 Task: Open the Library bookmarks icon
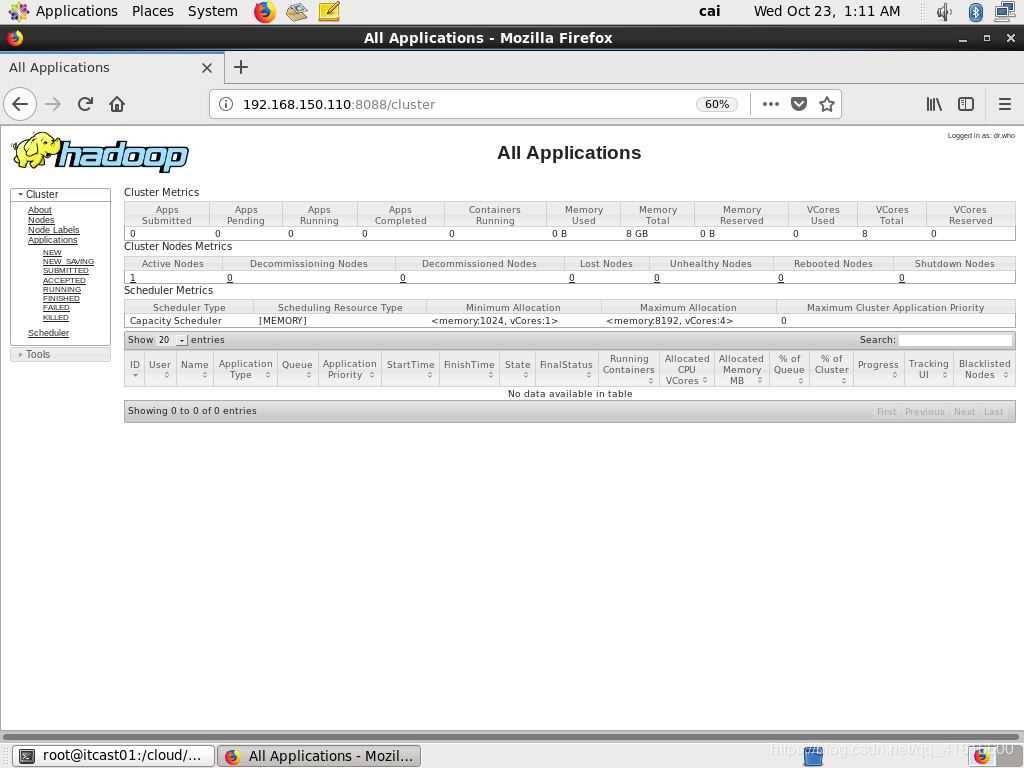[x=934, y=104]
